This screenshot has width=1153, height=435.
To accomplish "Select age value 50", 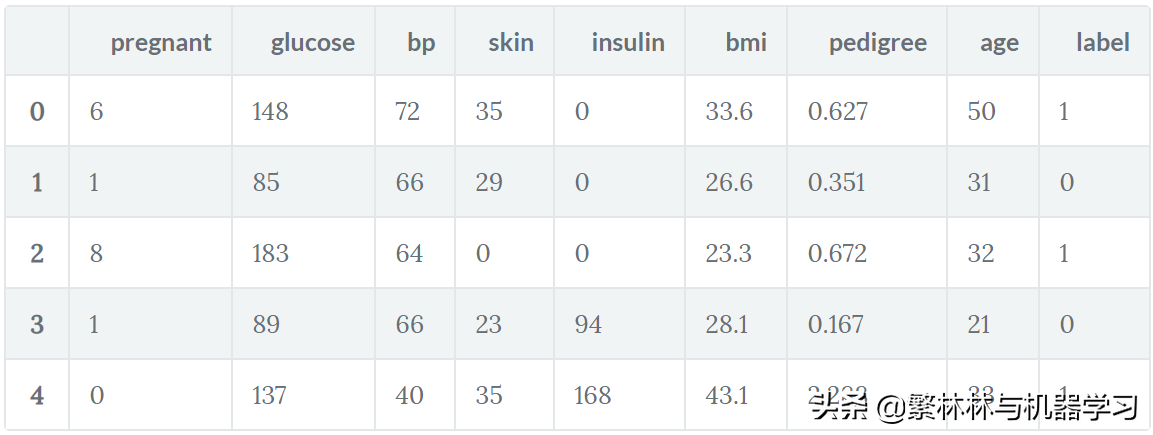I will click(x=982, y=112).
